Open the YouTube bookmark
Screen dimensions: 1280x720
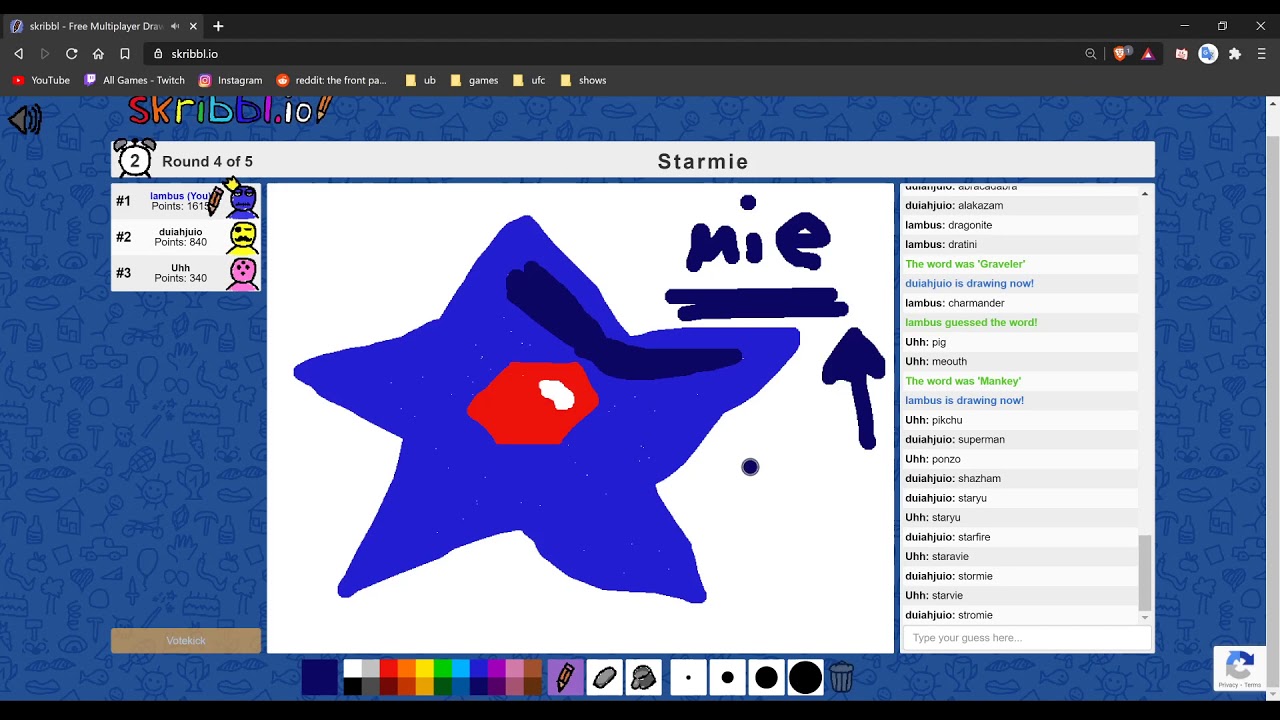(x=41, y=80)
